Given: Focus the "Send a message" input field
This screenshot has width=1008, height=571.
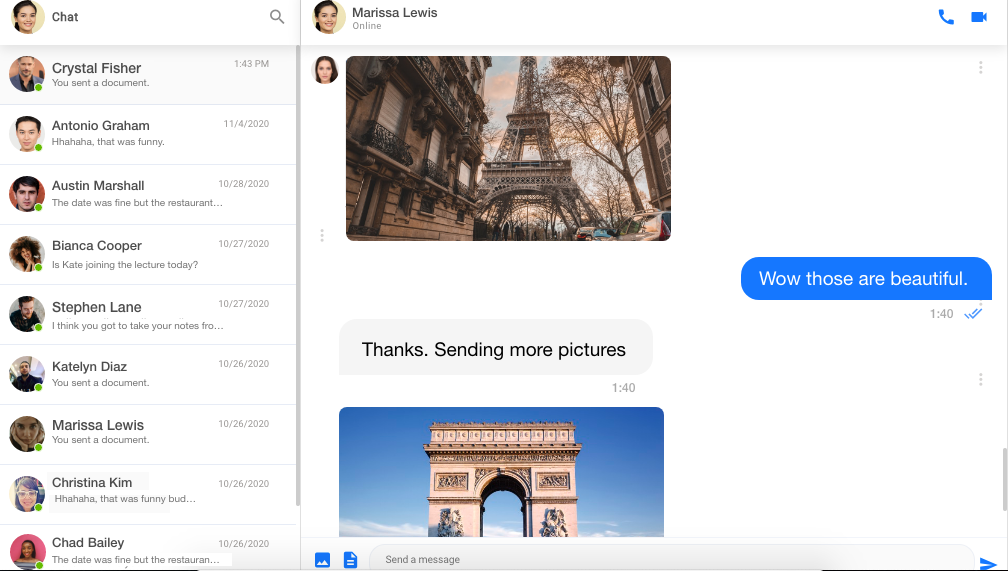Looking at the screenshot, I should 672,559.
